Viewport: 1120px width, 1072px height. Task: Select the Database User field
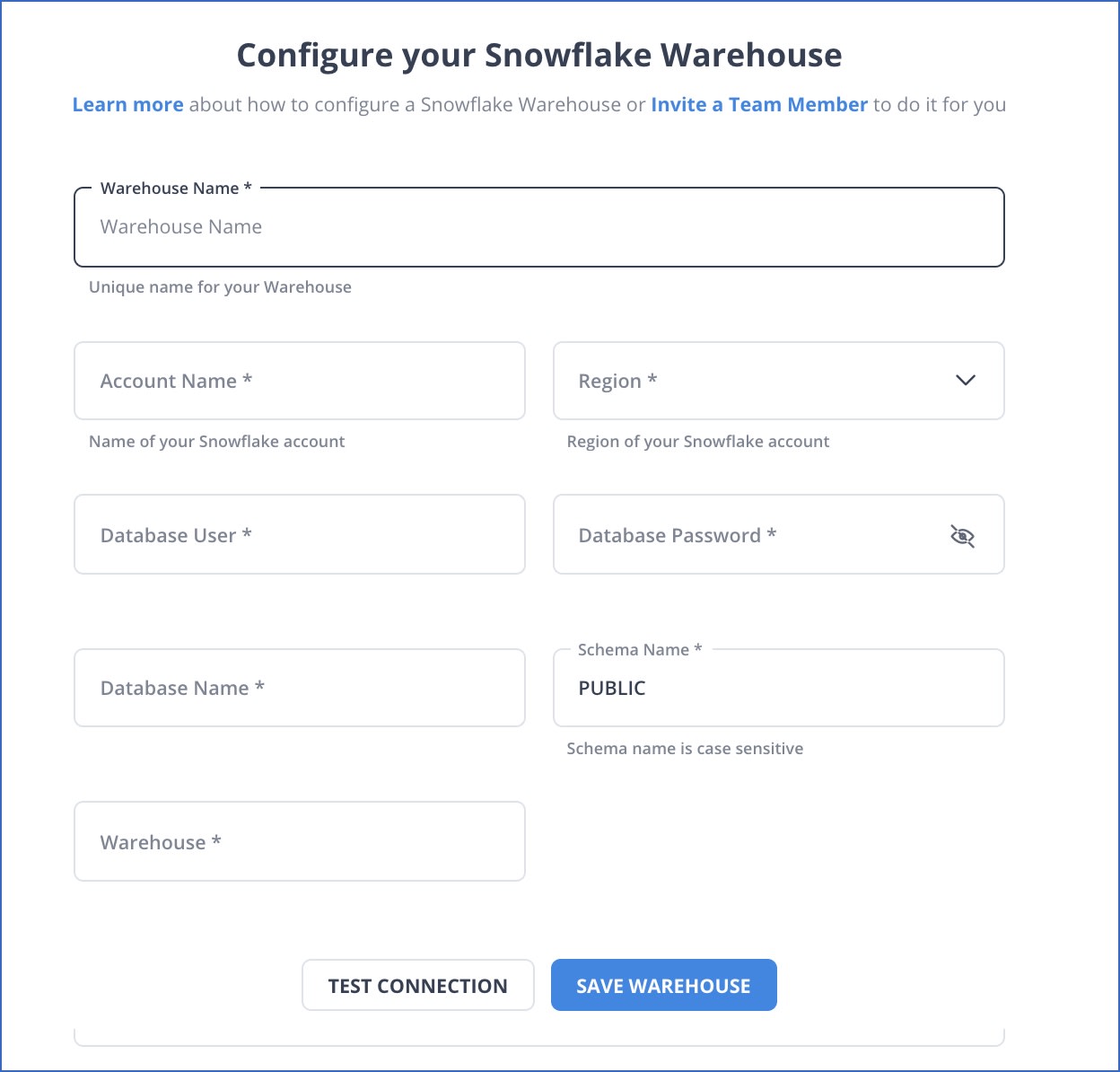[300, 535]
